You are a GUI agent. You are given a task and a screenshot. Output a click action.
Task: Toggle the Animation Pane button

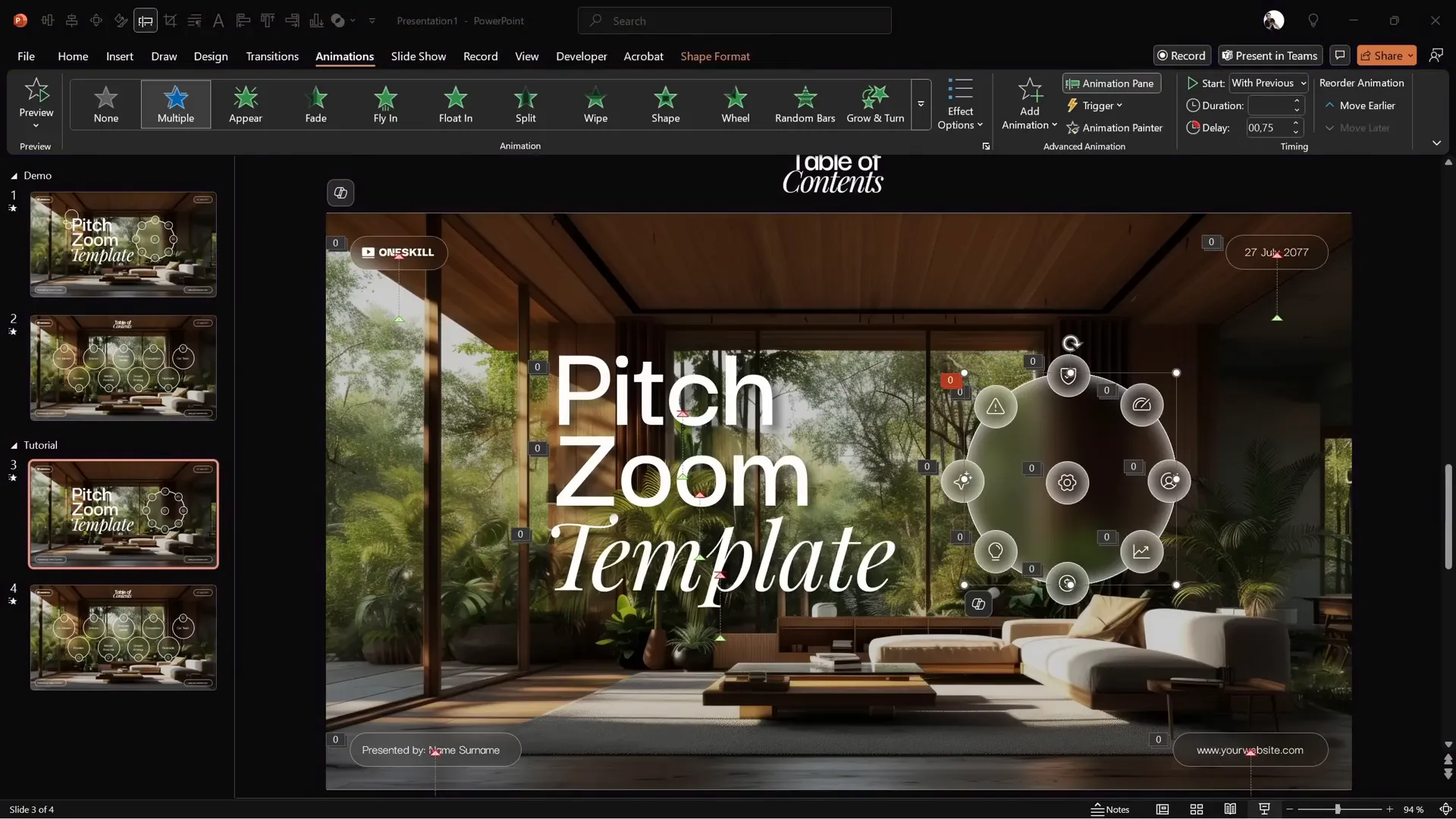[x=1111, y=83]
